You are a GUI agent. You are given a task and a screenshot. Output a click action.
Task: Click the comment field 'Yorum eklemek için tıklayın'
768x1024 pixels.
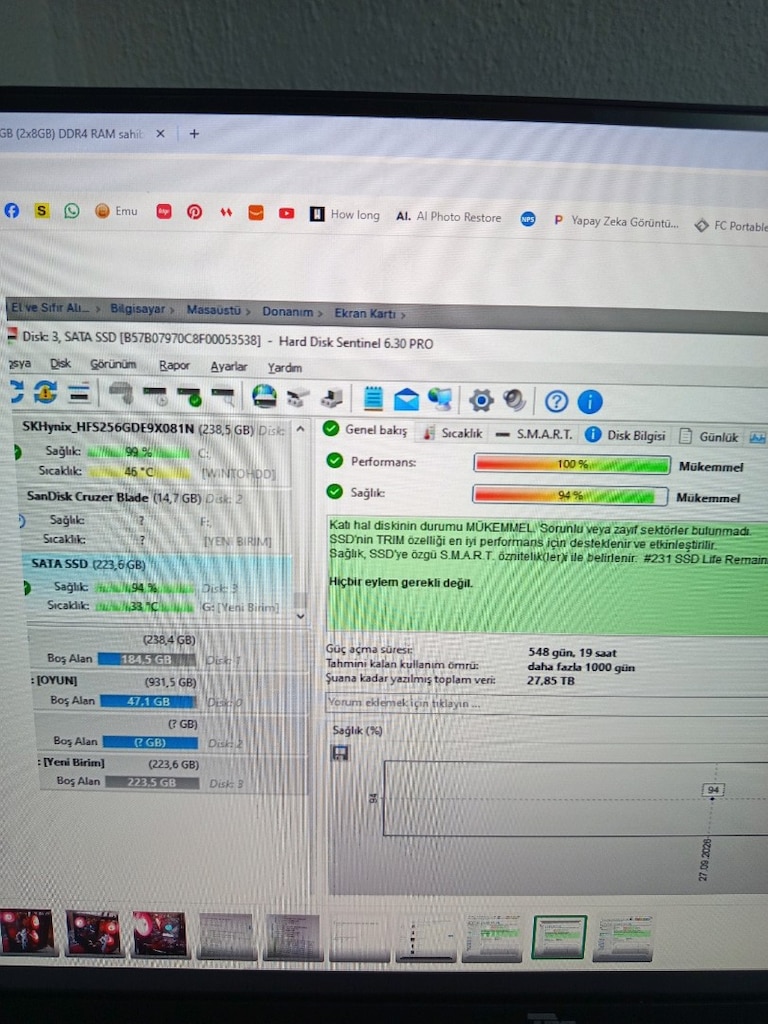click(x=547, y=704)
